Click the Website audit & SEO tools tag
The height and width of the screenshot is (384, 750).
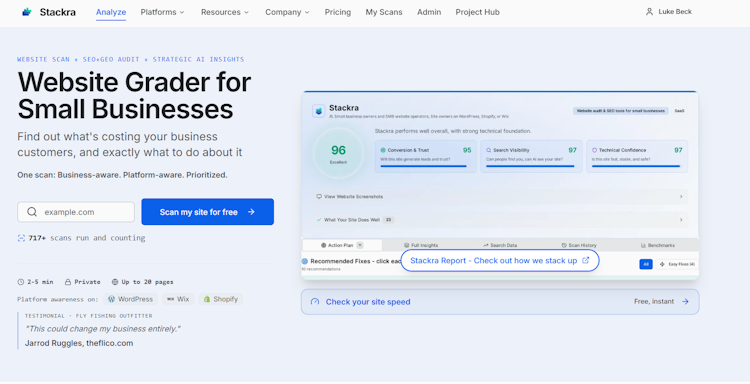click(620, 111)
